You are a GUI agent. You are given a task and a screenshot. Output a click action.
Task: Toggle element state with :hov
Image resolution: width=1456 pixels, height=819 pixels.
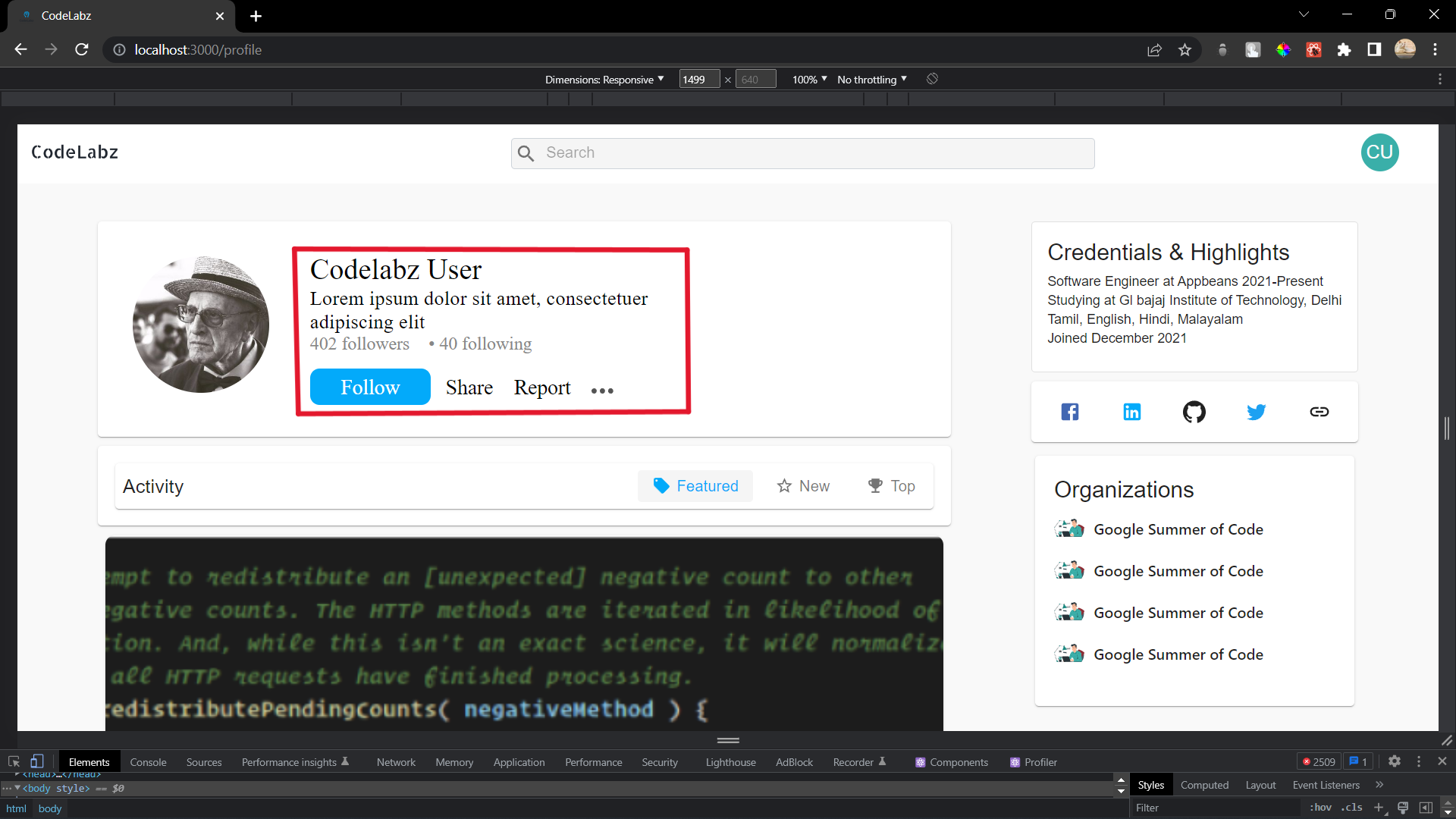coord(1320,807)
